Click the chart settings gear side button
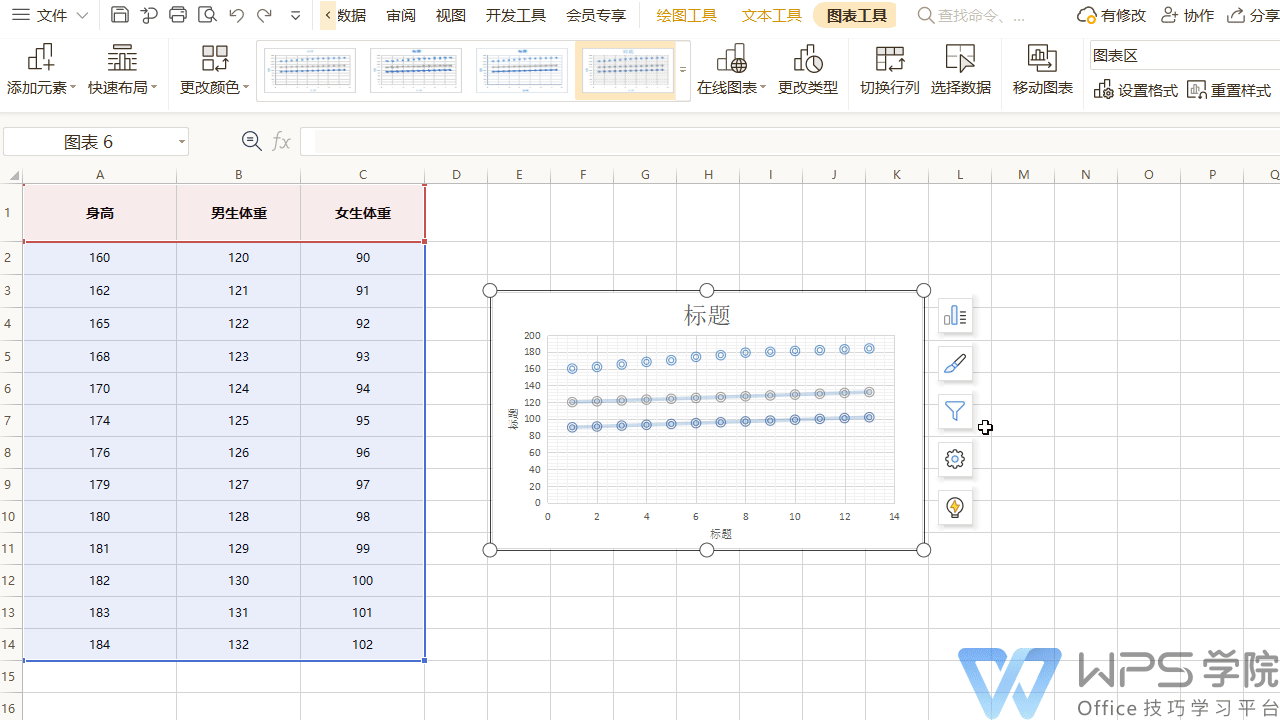Image resolution: width=1280 pixels, height=720 pixels. coord(955,459)
